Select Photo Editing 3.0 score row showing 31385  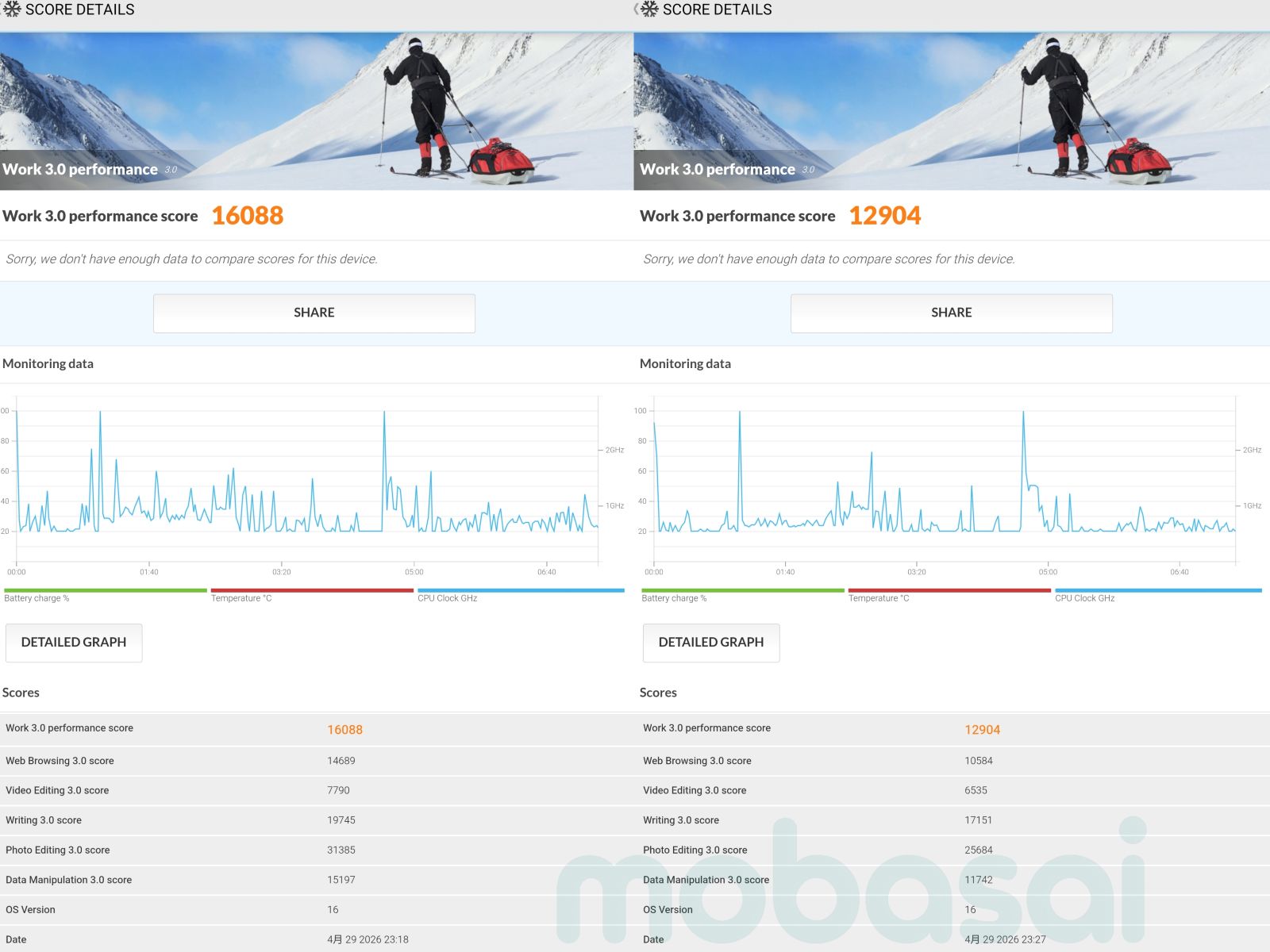(x=316, y=850)
